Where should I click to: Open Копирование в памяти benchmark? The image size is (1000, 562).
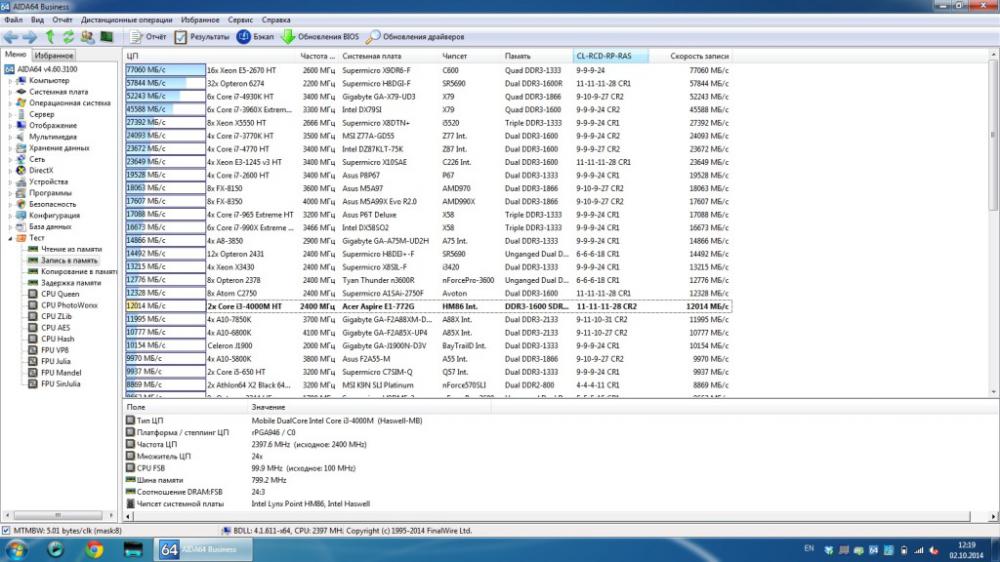click(72, 272)
